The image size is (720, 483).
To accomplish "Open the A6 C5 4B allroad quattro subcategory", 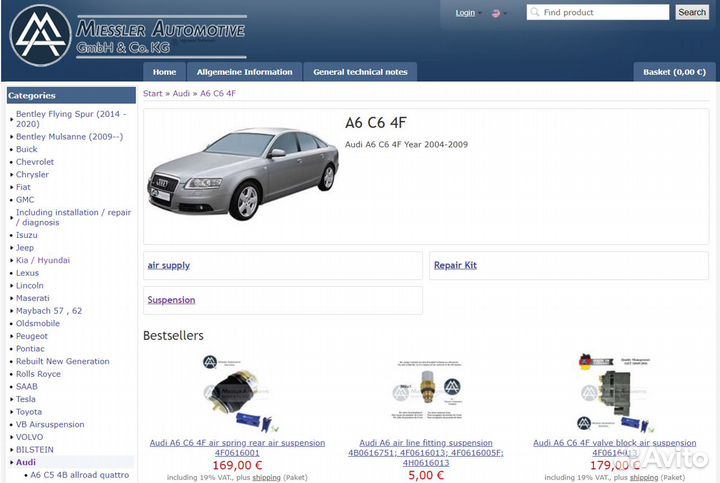I will click(79, 475).
